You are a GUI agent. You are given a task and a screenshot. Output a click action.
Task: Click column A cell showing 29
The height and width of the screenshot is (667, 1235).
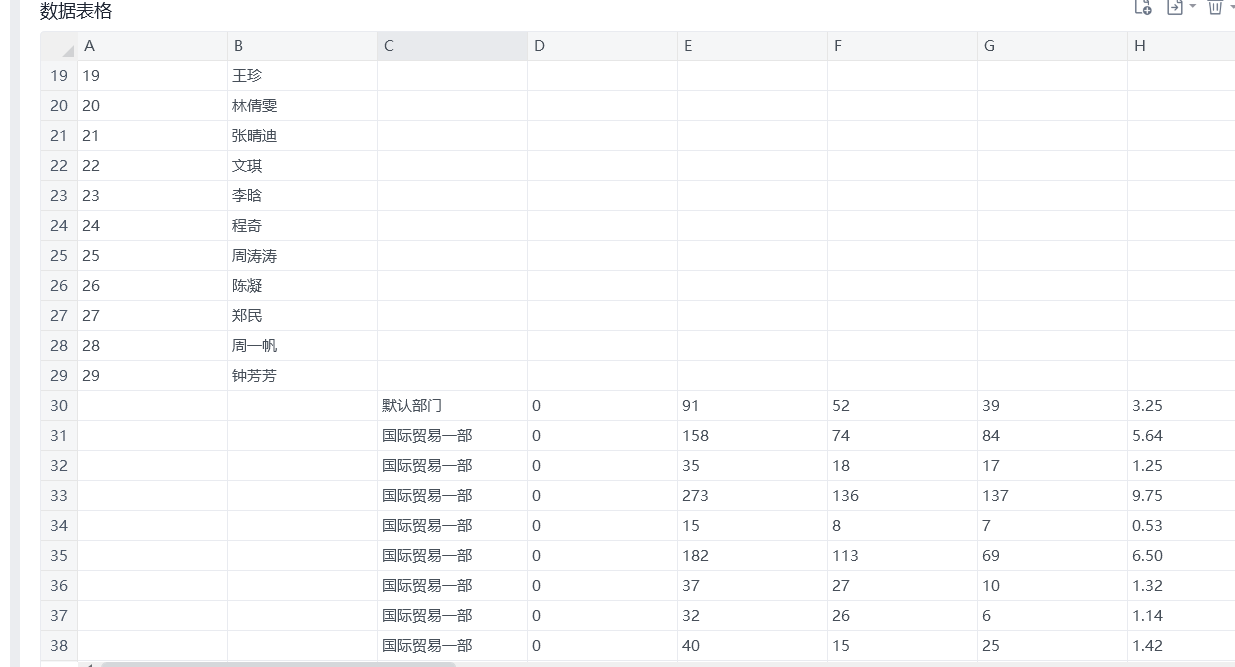(x=153, y=376)
